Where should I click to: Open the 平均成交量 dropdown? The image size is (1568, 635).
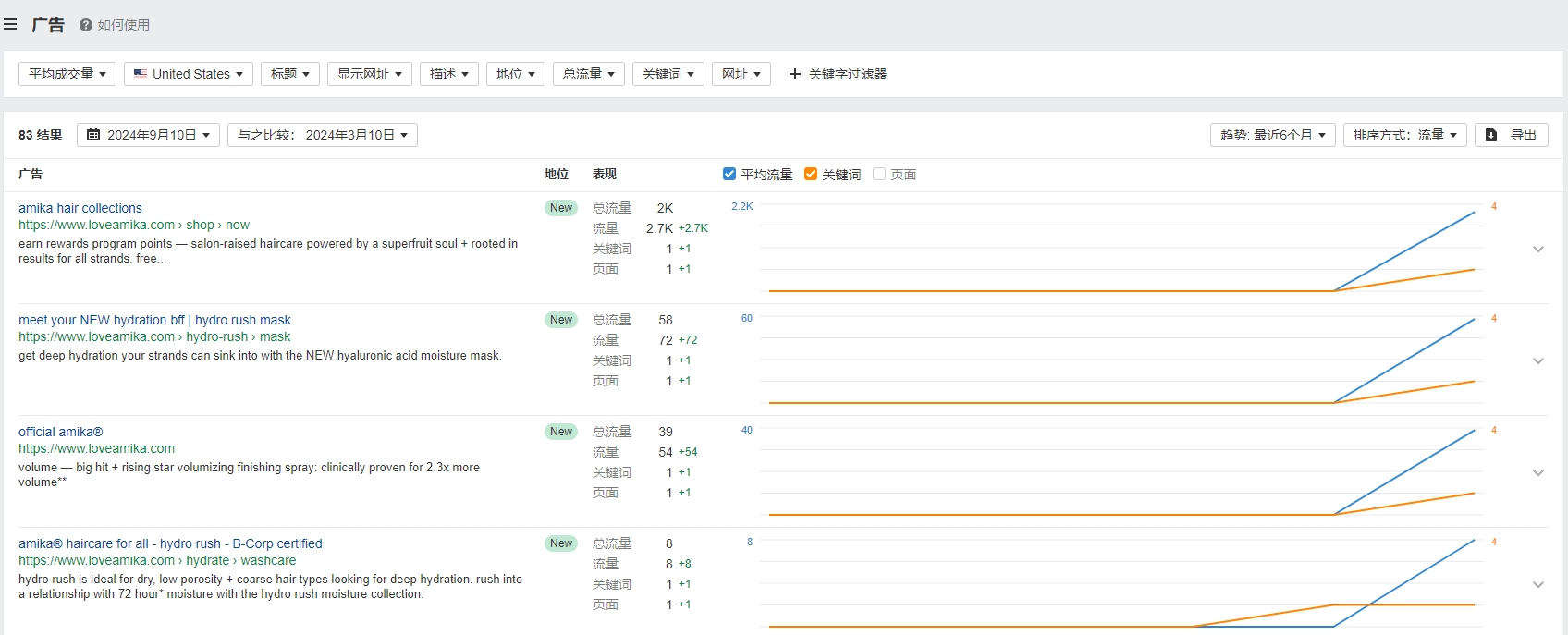[67, 74]
